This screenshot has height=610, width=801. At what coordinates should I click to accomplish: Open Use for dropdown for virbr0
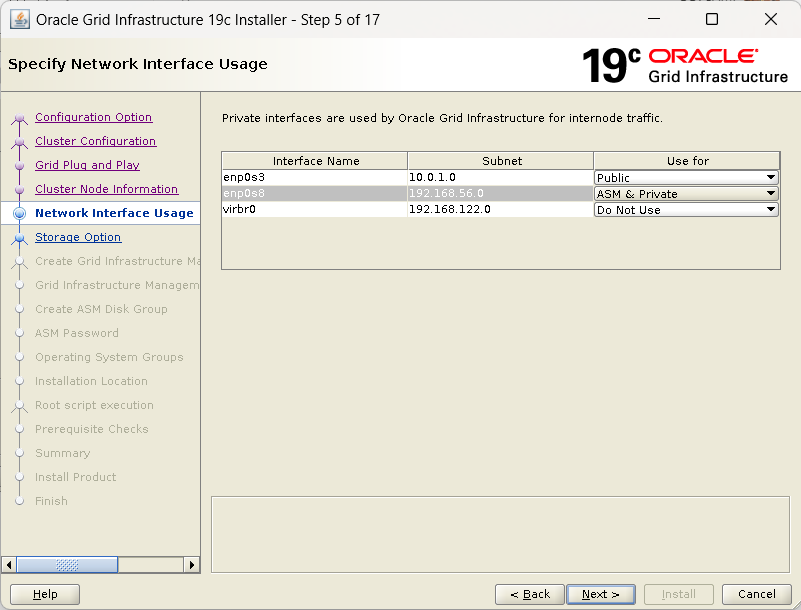[x=686, y=209]
